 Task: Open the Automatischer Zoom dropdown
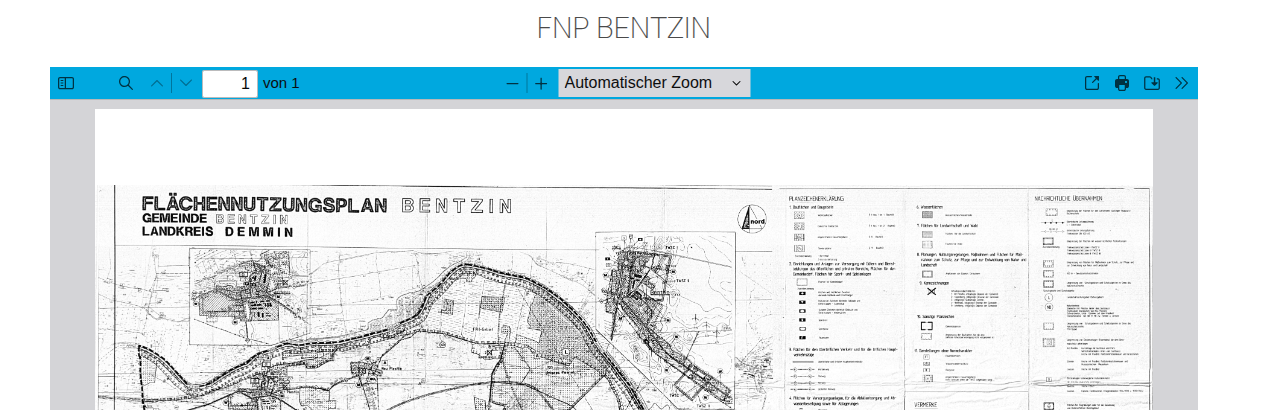654,83
